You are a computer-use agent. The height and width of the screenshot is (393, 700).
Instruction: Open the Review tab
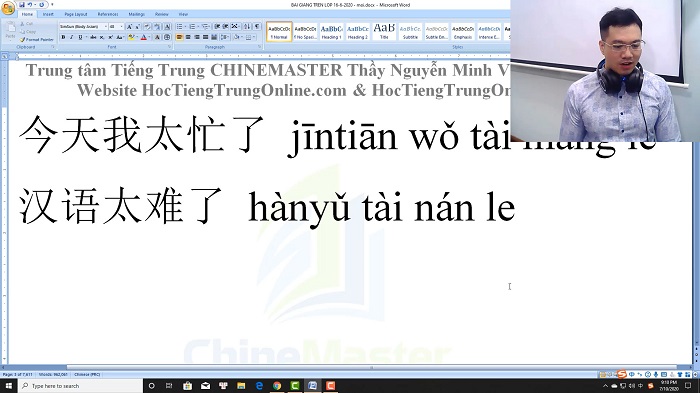click(162, 14)
